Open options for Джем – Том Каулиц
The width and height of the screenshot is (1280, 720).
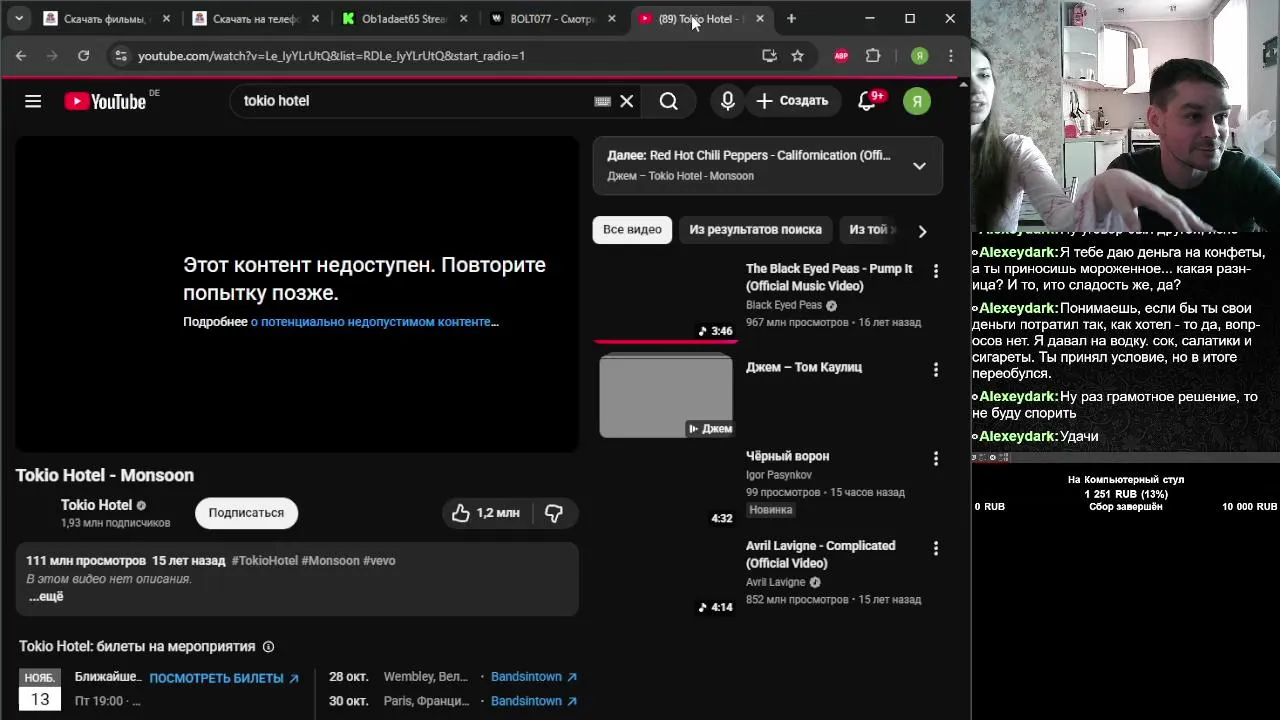pyautogui.click(x=936, y=370)
